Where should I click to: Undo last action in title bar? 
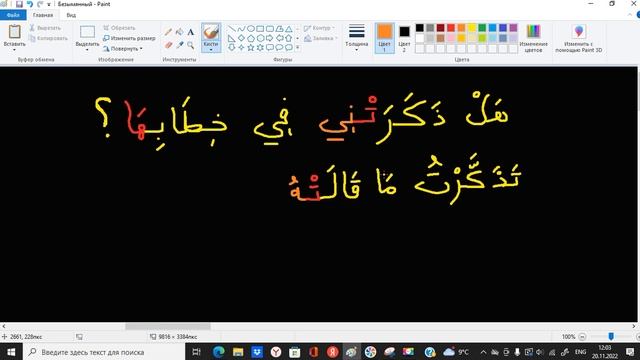coord(30,4)
